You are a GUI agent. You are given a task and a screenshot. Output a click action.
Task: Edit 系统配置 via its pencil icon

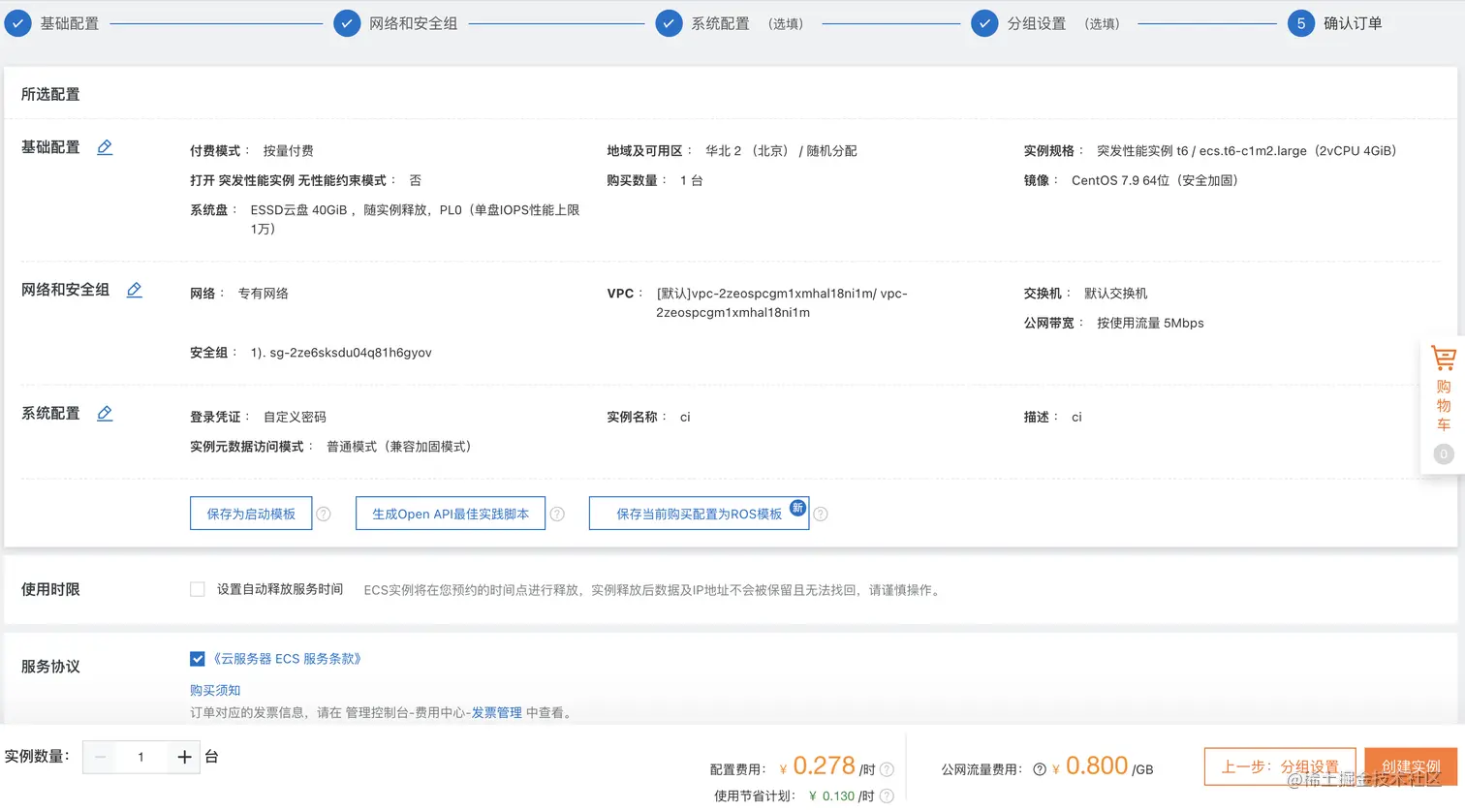point(105,412)
